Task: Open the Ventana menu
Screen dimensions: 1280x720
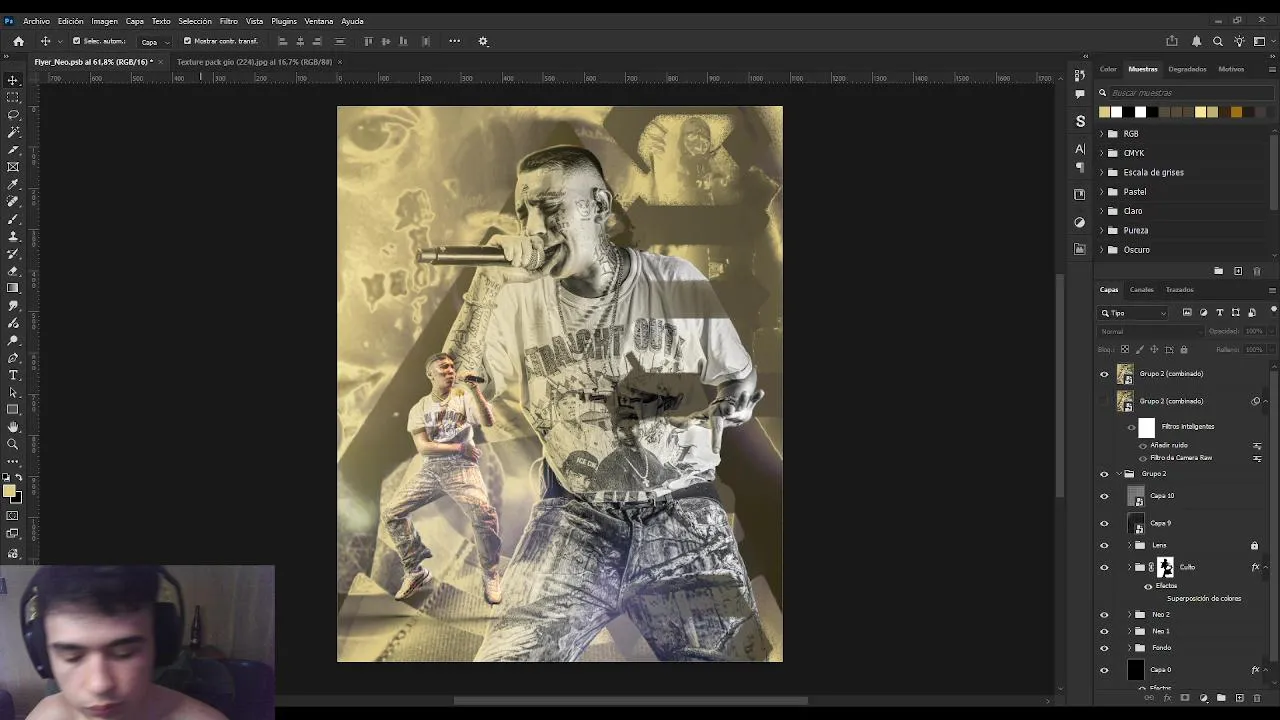Action: tap(319, 21)
